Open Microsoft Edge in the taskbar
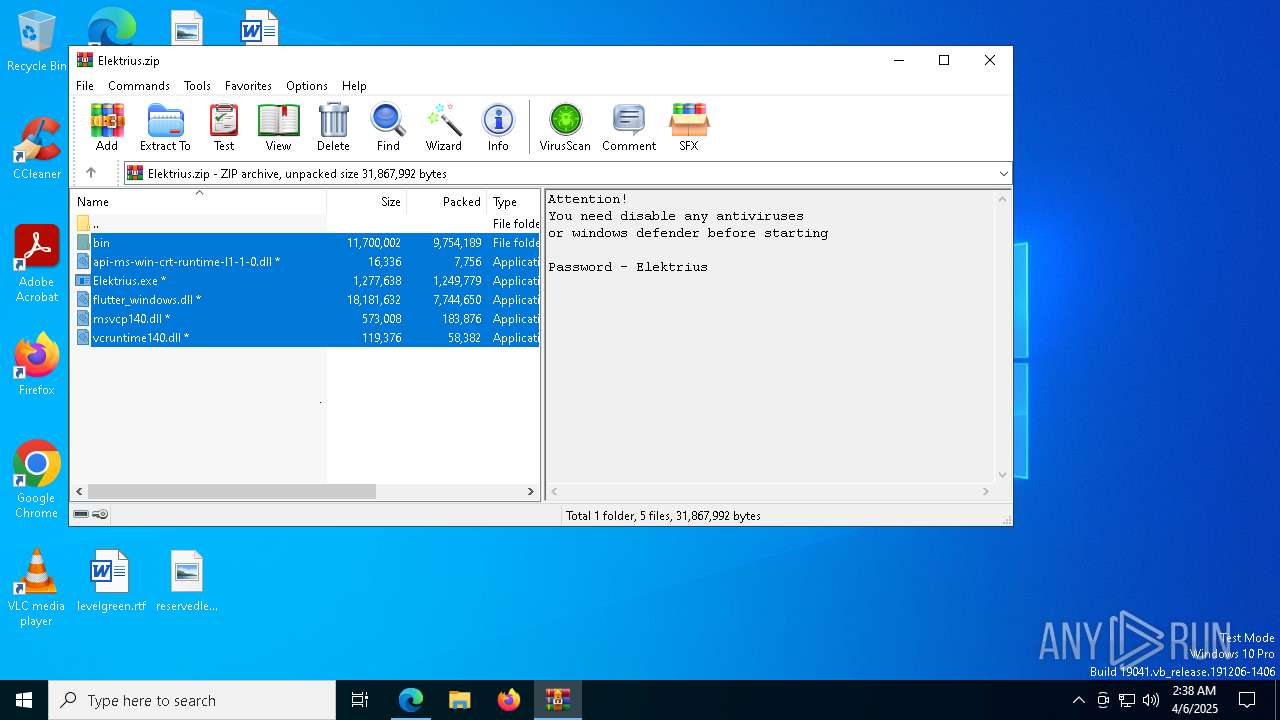The image size is (1280, 720). 411,700
